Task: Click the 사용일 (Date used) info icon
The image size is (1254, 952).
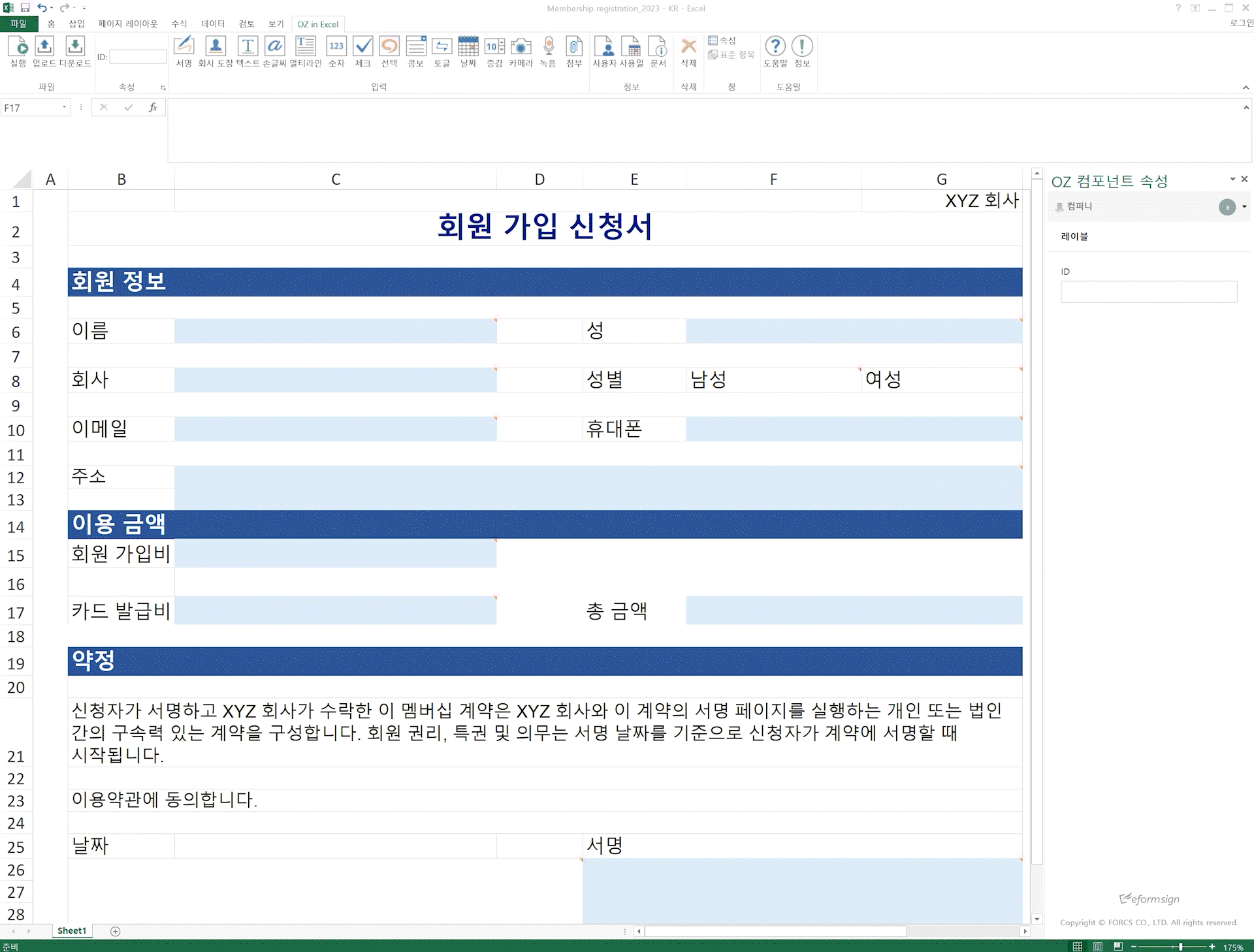Action: click(x=632, y=52)
